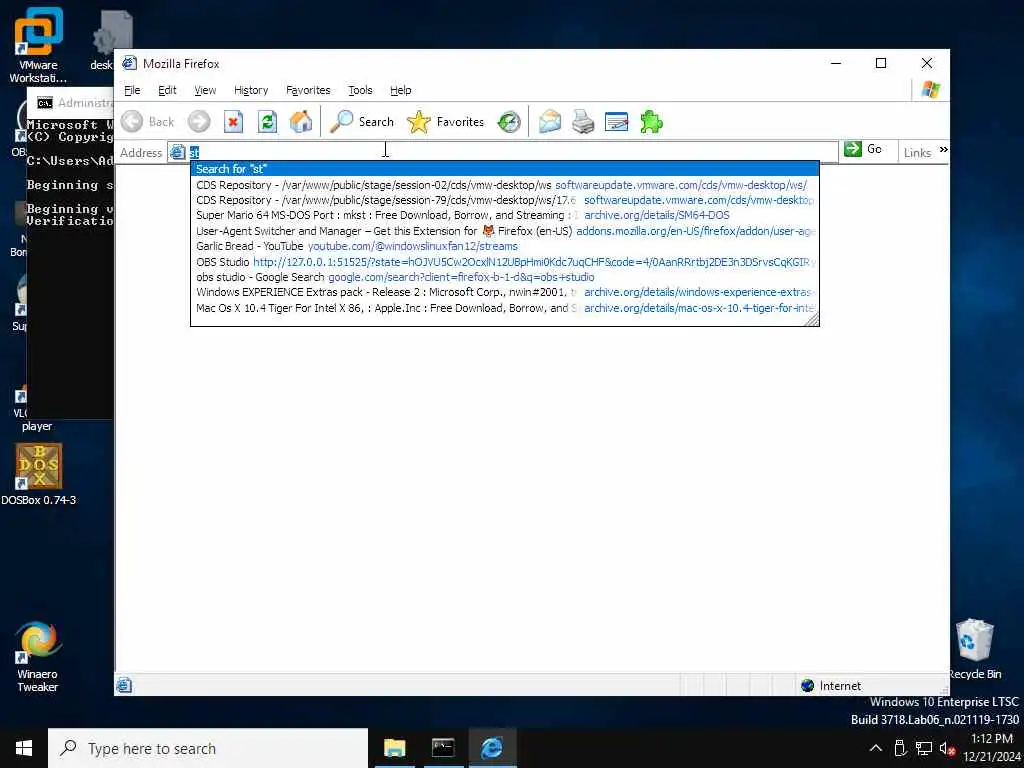Click the Mail envelope toolbar icon
The width and height of the screenshot is (1024, 768).
coord(550,121)
